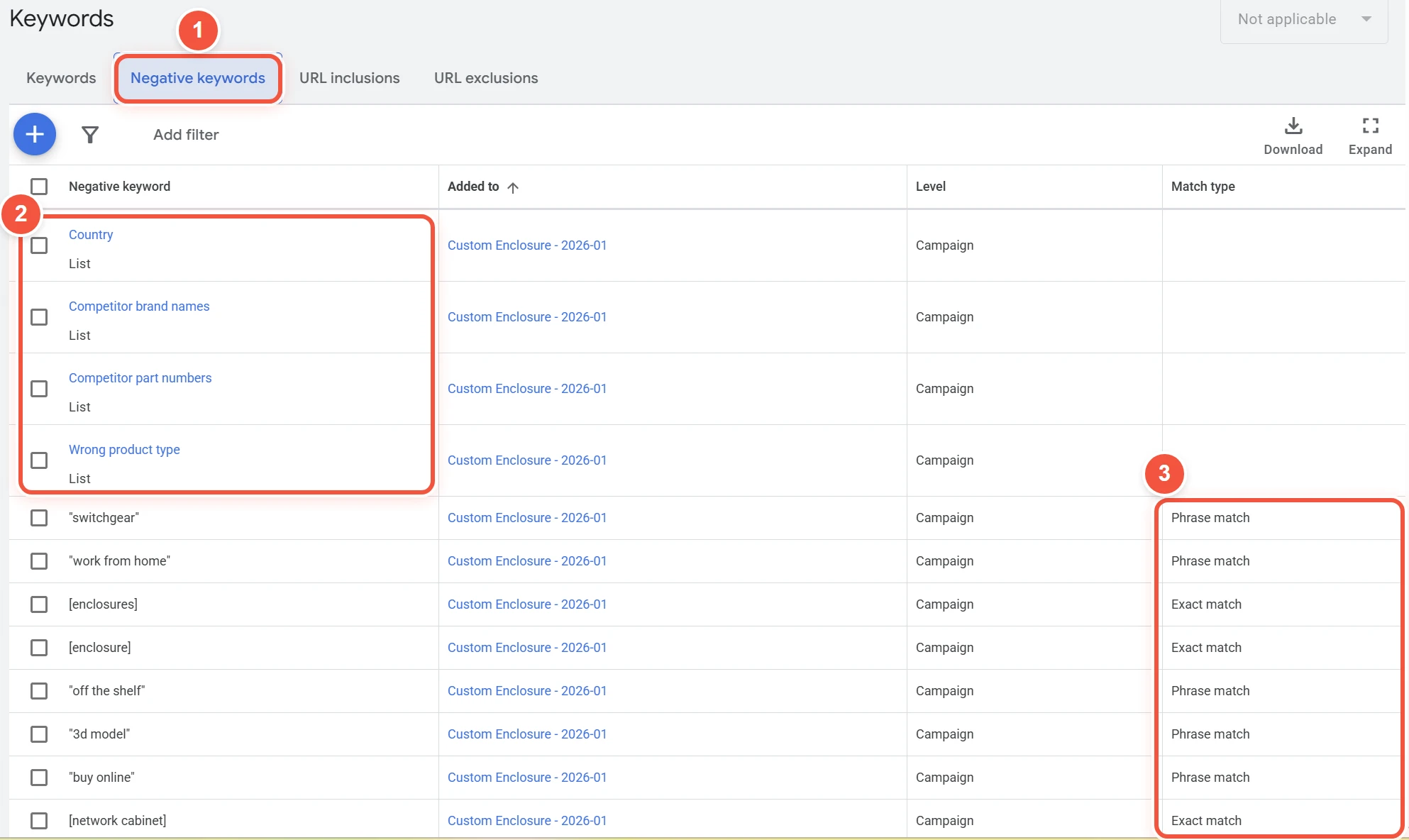Click the "3d model" keyword text
1409x840 pixels.
click(x=99, y=734)
